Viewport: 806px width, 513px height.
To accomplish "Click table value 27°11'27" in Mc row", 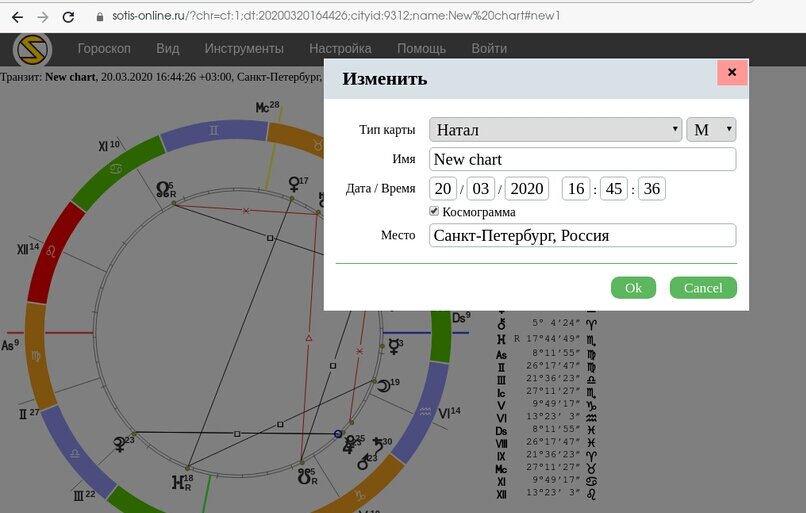I will 553,467.
